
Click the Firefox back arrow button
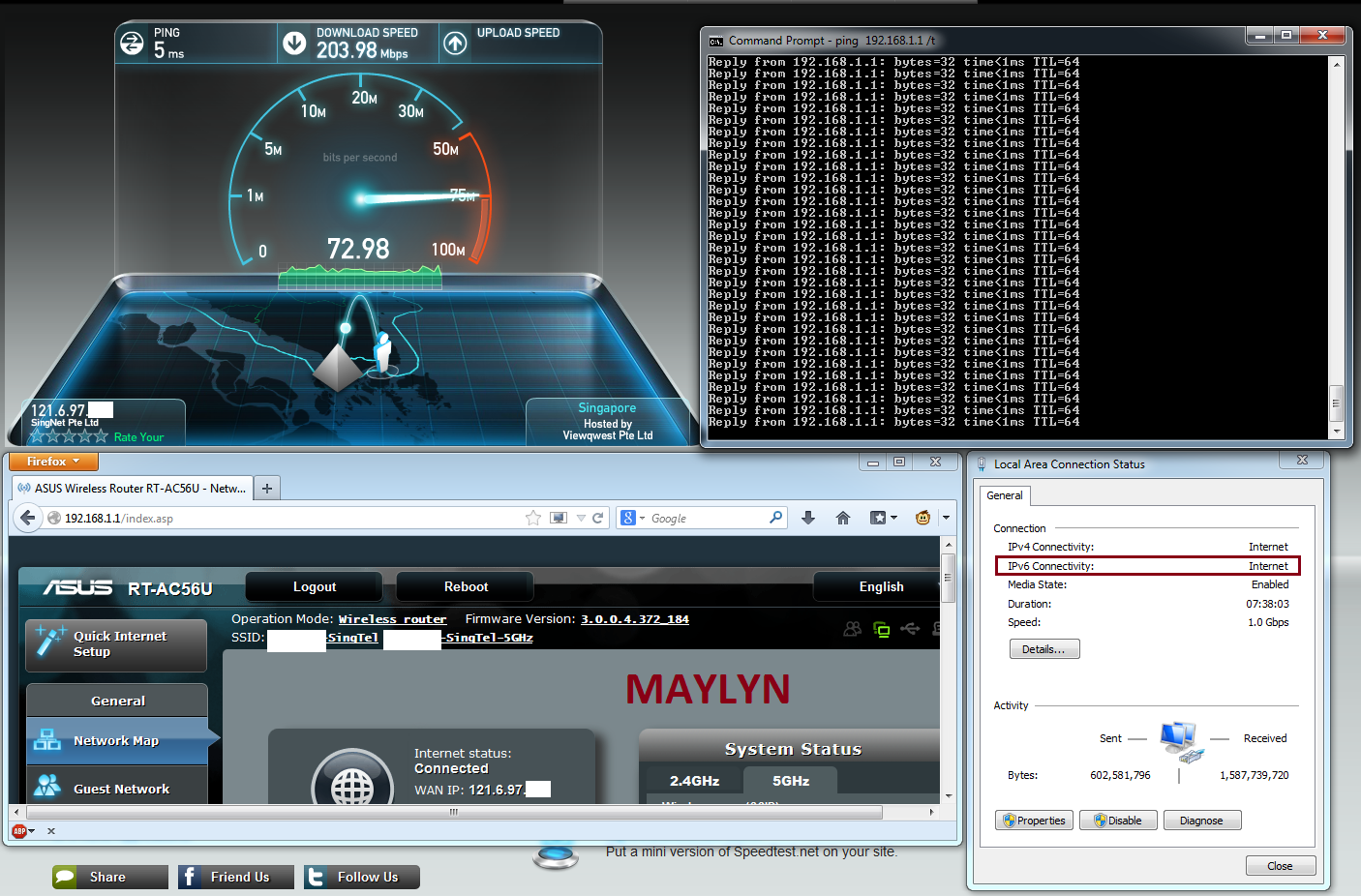tap(28, 518)
